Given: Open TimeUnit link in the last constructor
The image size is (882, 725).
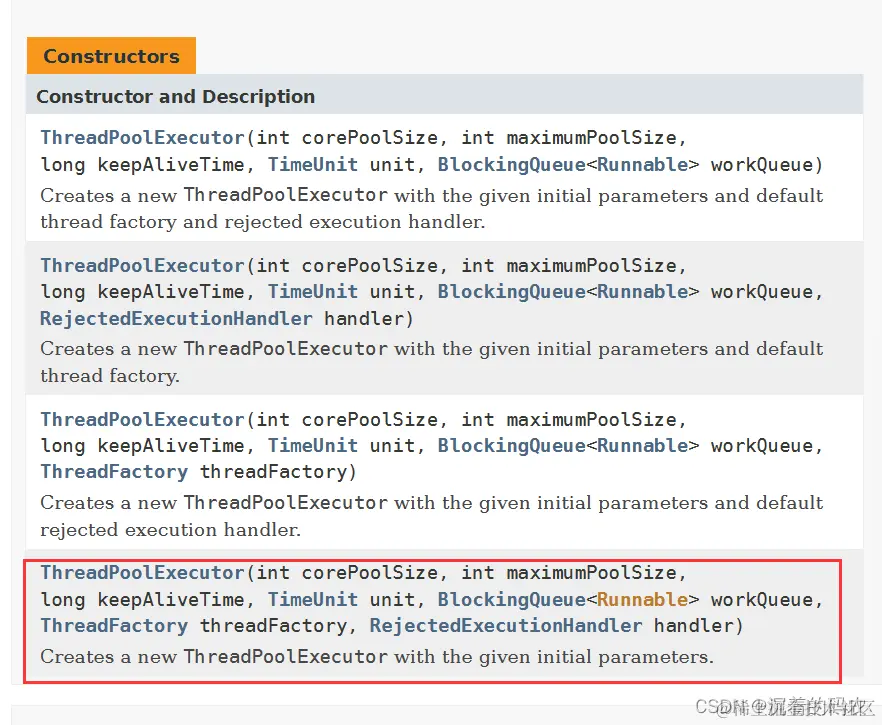Looking at the screenshot, I should pos(313,600).
